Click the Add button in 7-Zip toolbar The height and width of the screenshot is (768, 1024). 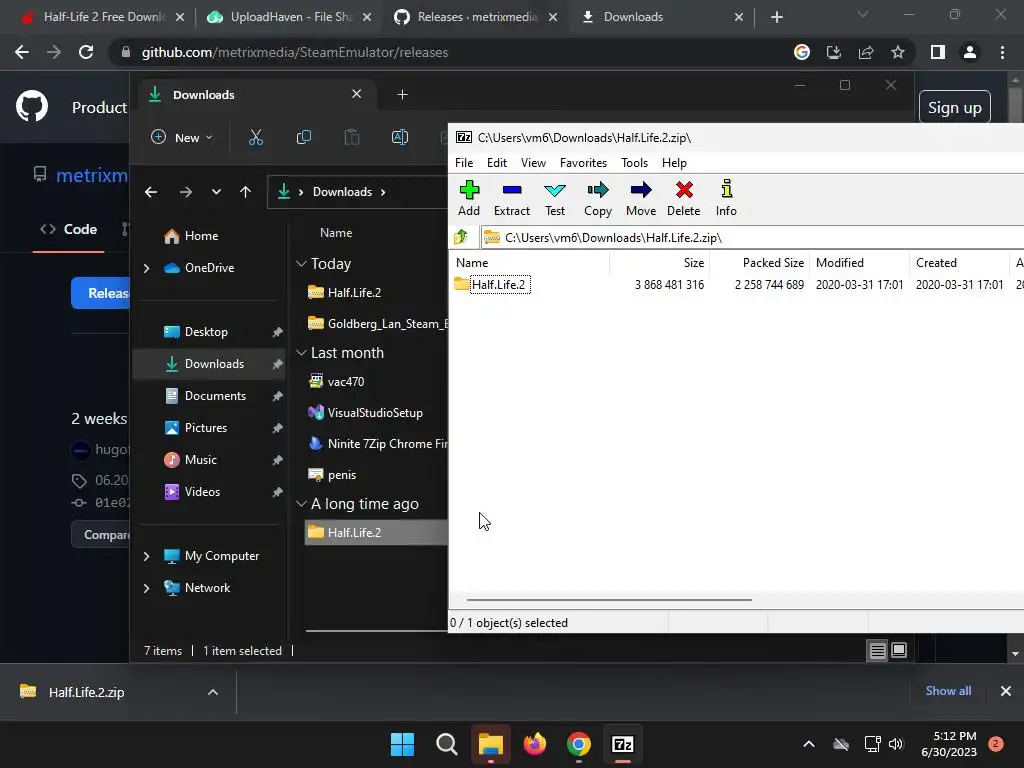469,198
